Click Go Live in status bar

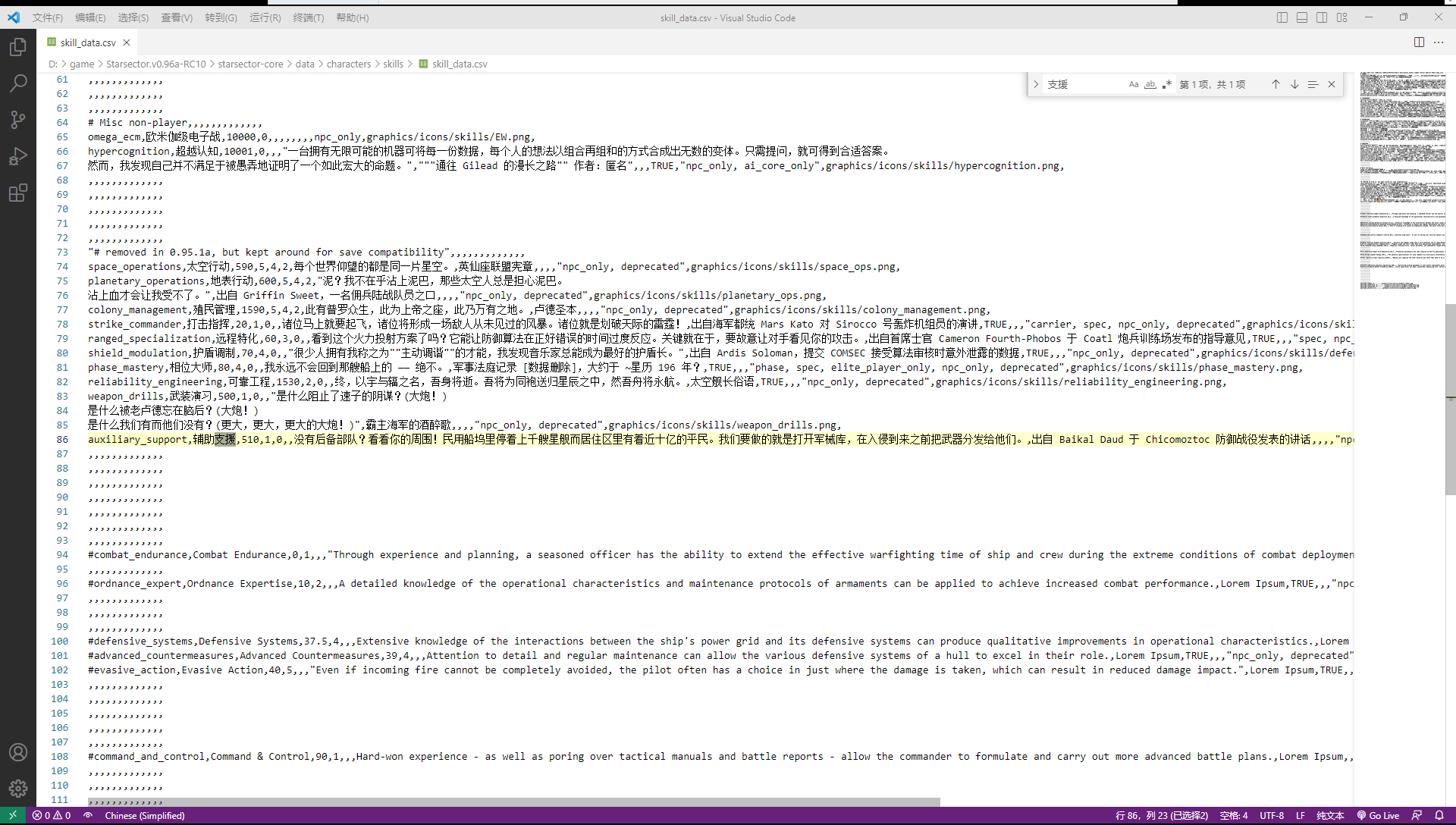click(x=1378, y=816)
